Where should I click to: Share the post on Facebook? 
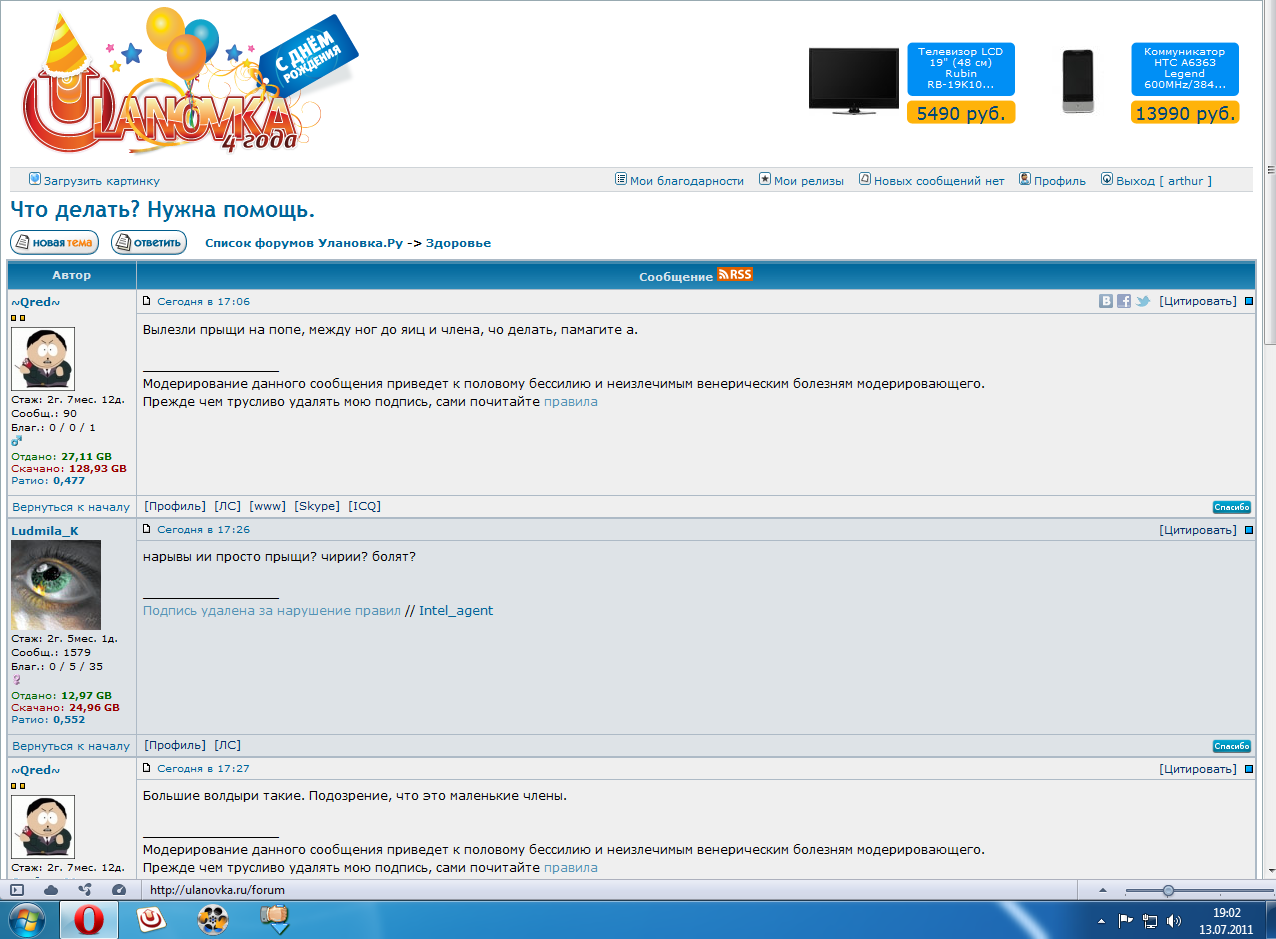point(1124,300)
